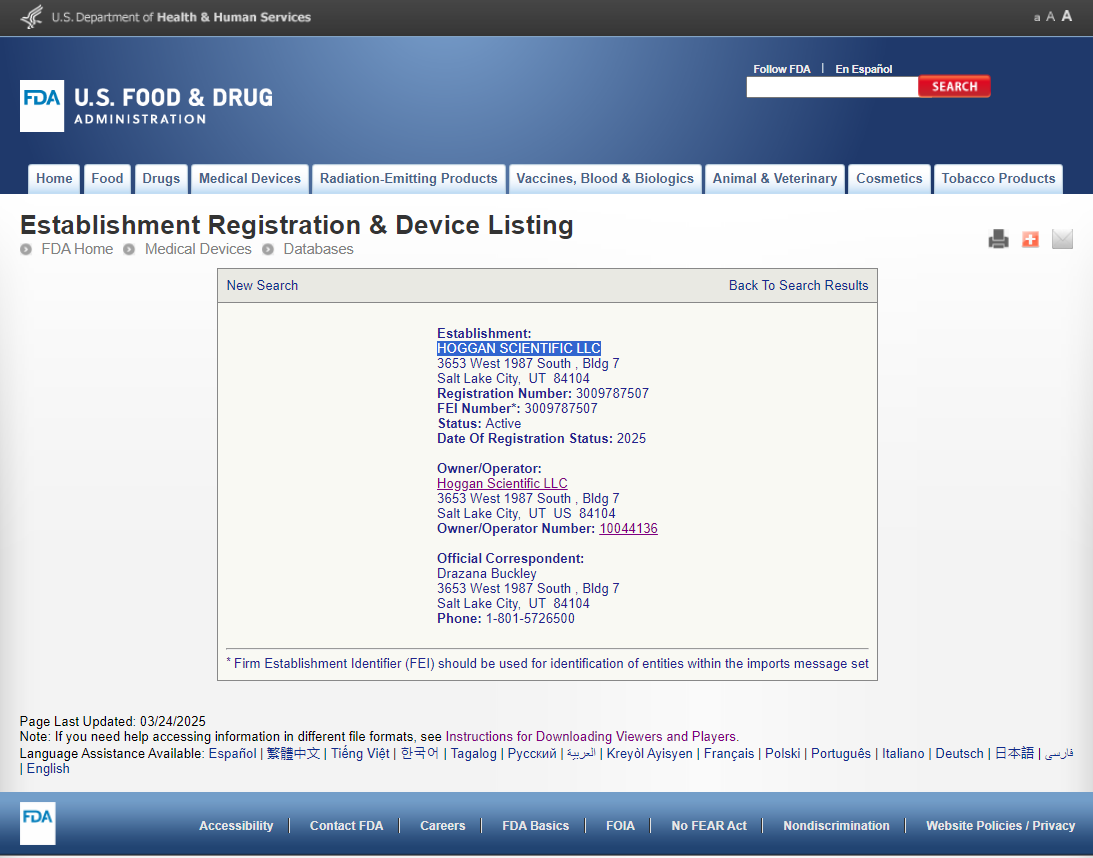1093x858 pixels.
Task: Click the printer icon to print page
Action: 998,239
